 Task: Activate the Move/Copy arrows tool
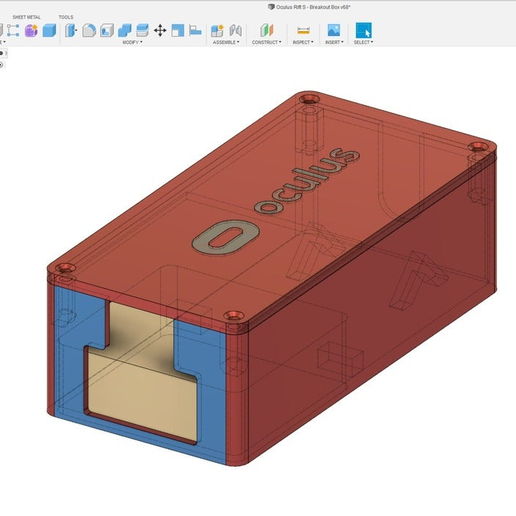pos(160,30)
